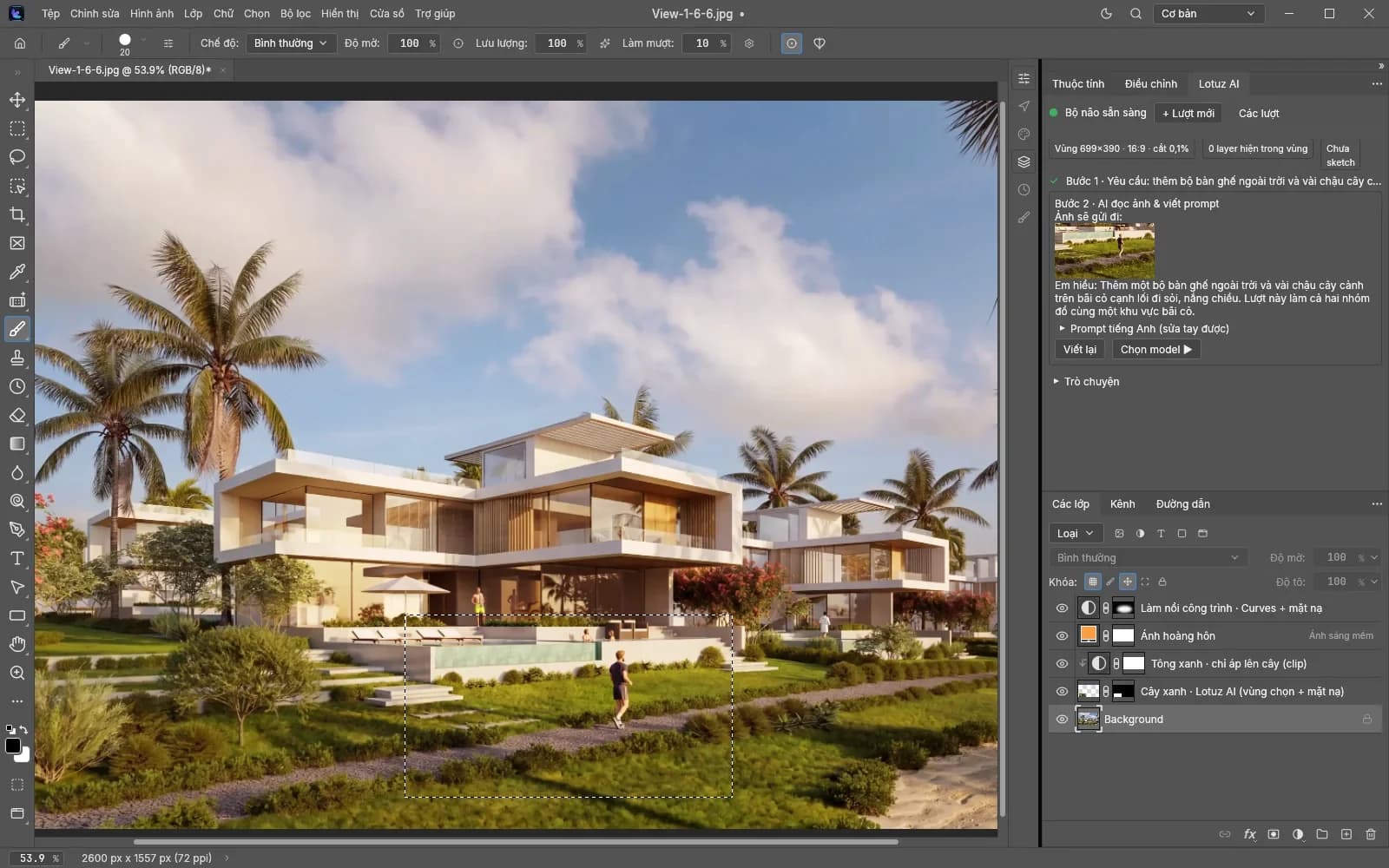Open search with the magnifier icon

1136,14
